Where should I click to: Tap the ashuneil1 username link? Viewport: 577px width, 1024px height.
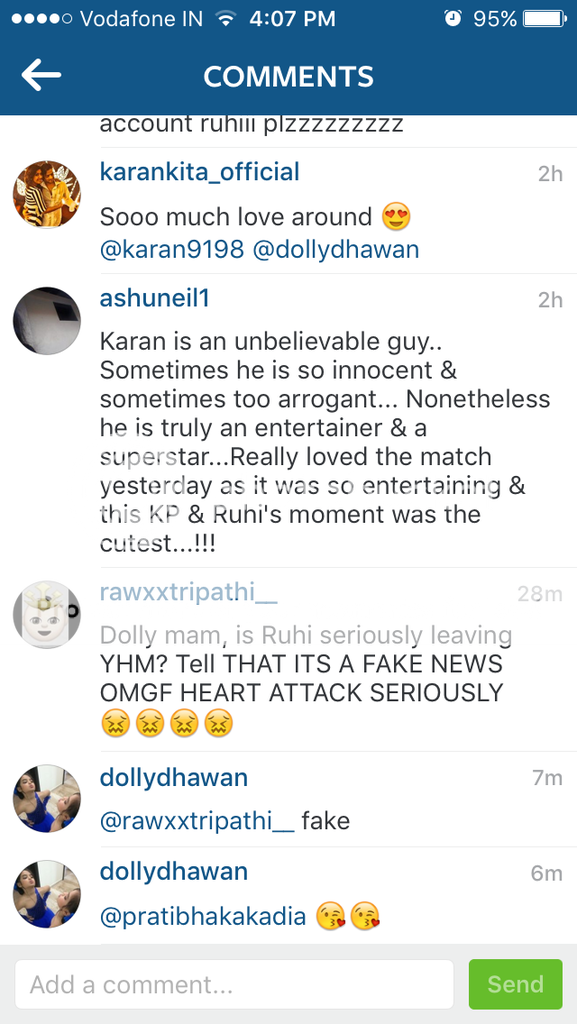[155, 298]
